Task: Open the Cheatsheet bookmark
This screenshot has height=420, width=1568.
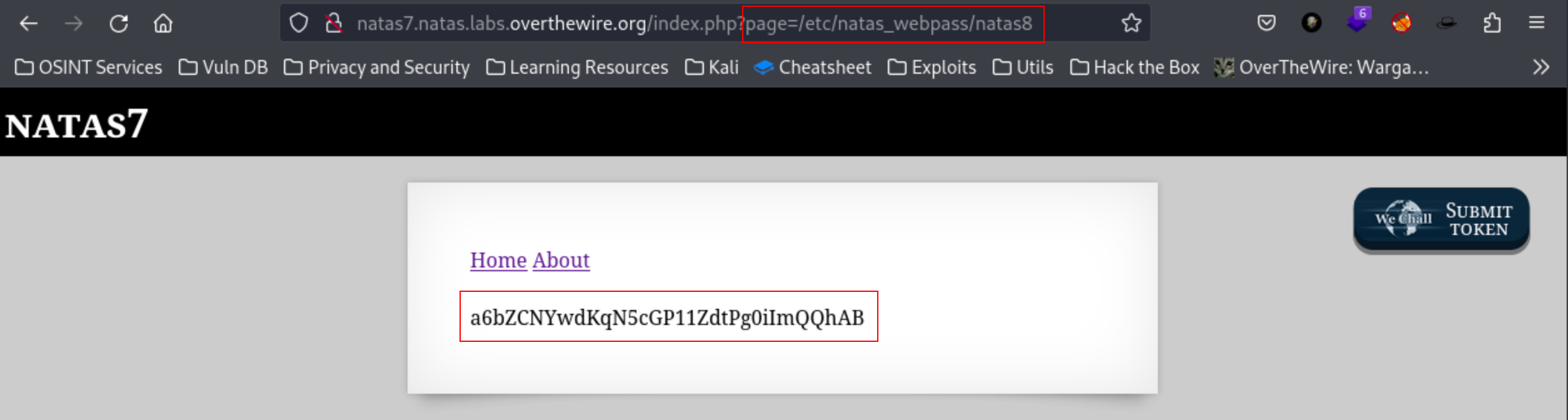Action: point(812,67)
